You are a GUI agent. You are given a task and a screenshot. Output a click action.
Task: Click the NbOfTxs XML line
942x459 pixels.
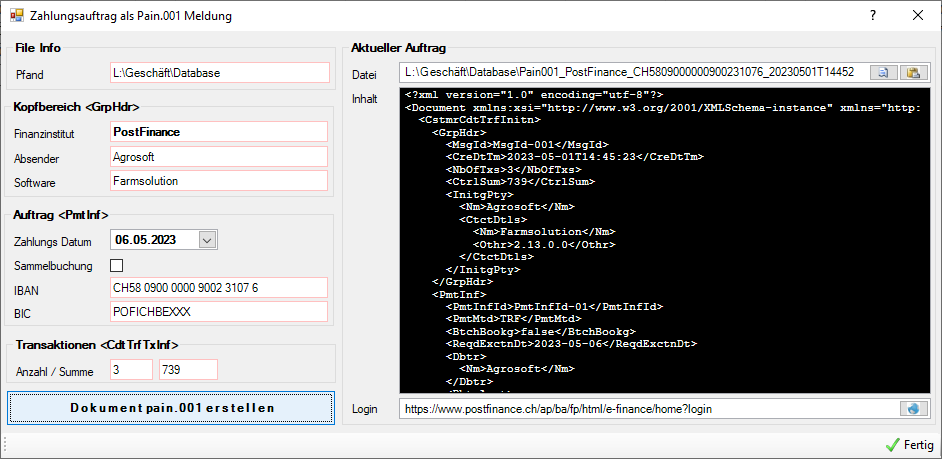pos(514,169)
